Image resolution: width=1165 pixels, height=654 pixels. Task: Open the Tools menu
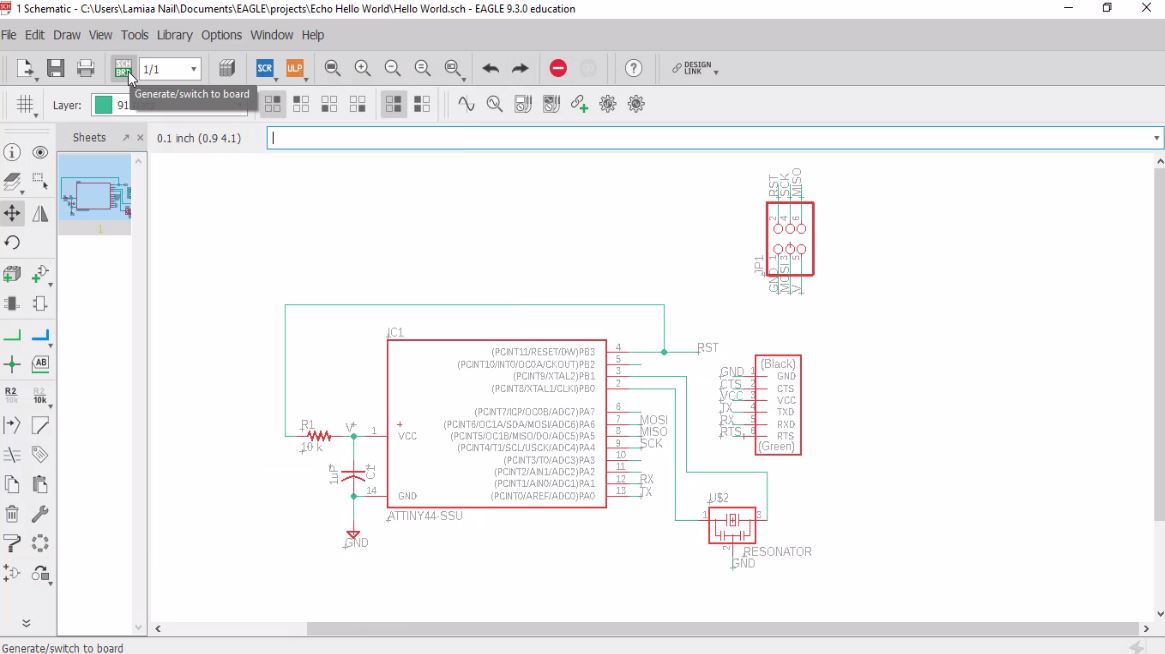click(x=134, y=35)
